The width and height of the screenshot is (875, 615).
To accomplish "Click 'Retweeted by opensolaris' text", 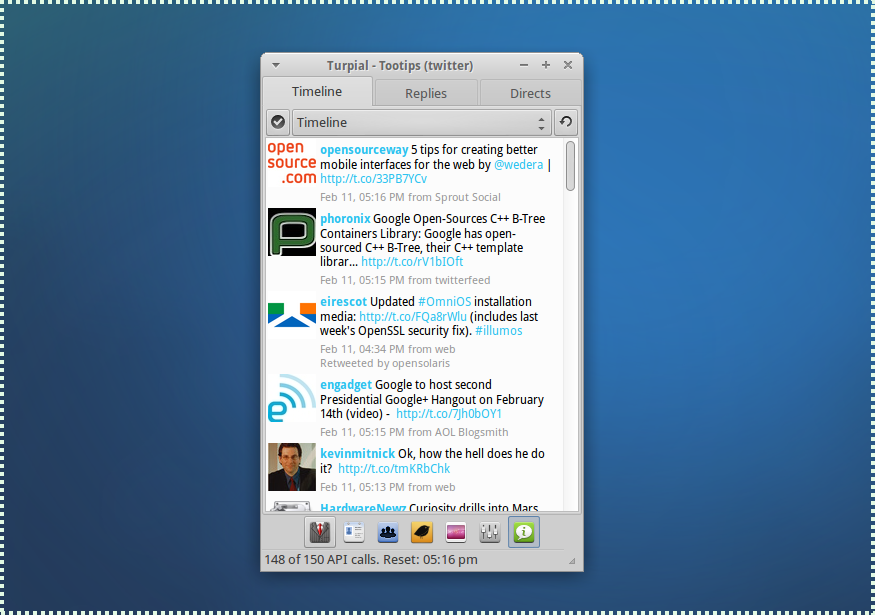I will click(384, 363).
